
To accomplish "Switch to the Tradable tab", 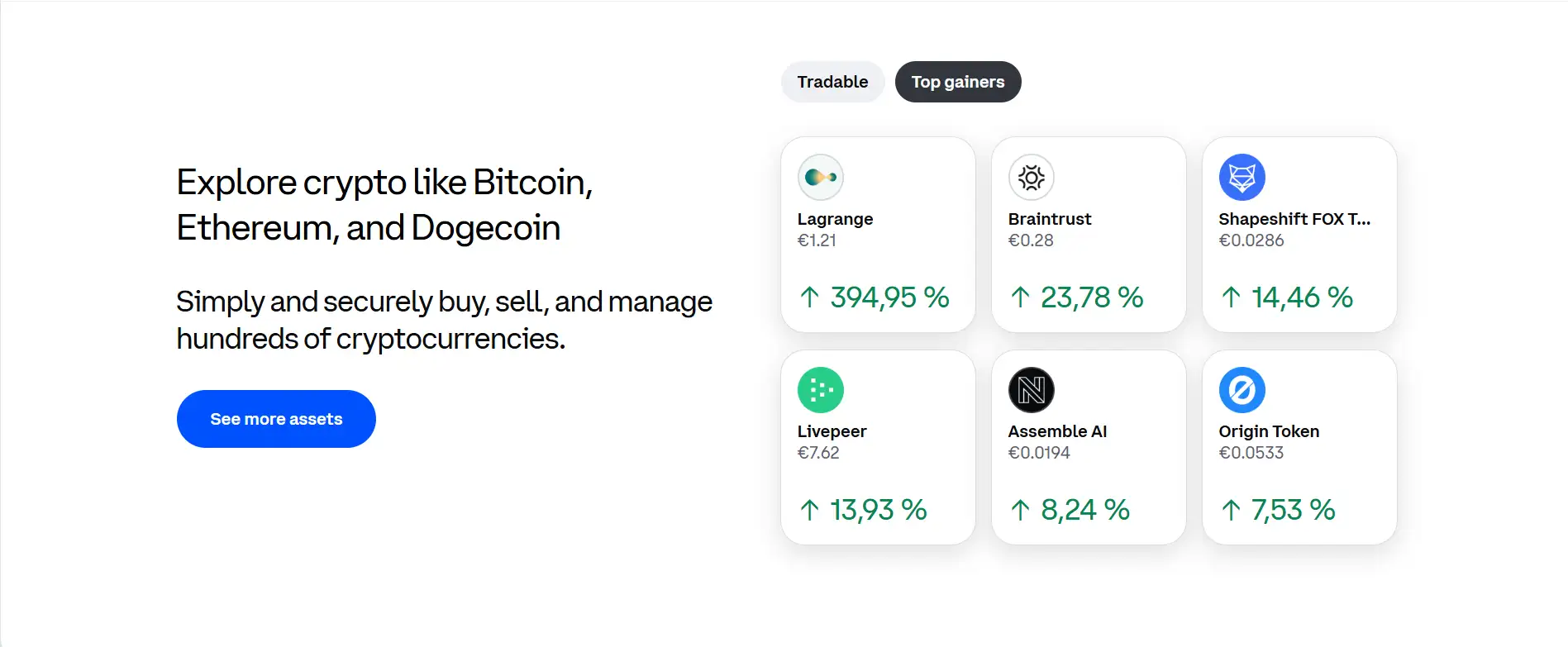I will pyautogui.click(x=832, y=82).
